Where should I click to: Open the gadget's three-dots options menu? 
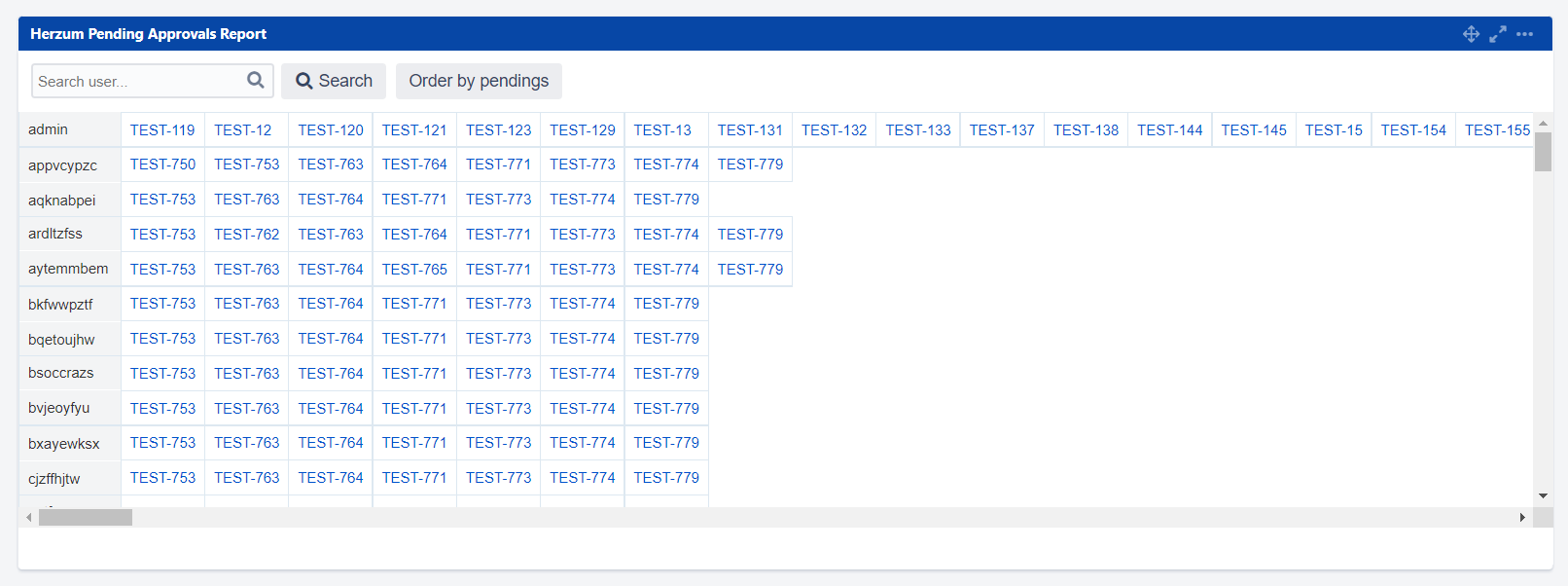pos(1524,34)
